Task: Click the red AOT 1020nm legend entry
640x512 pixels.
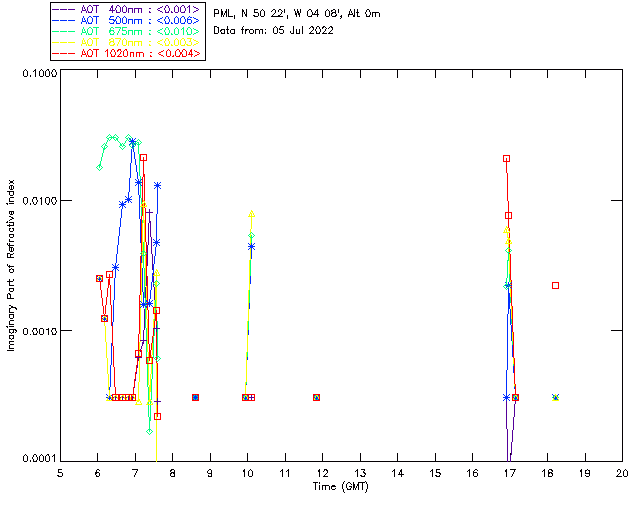Action: click(x=128, y=53)
